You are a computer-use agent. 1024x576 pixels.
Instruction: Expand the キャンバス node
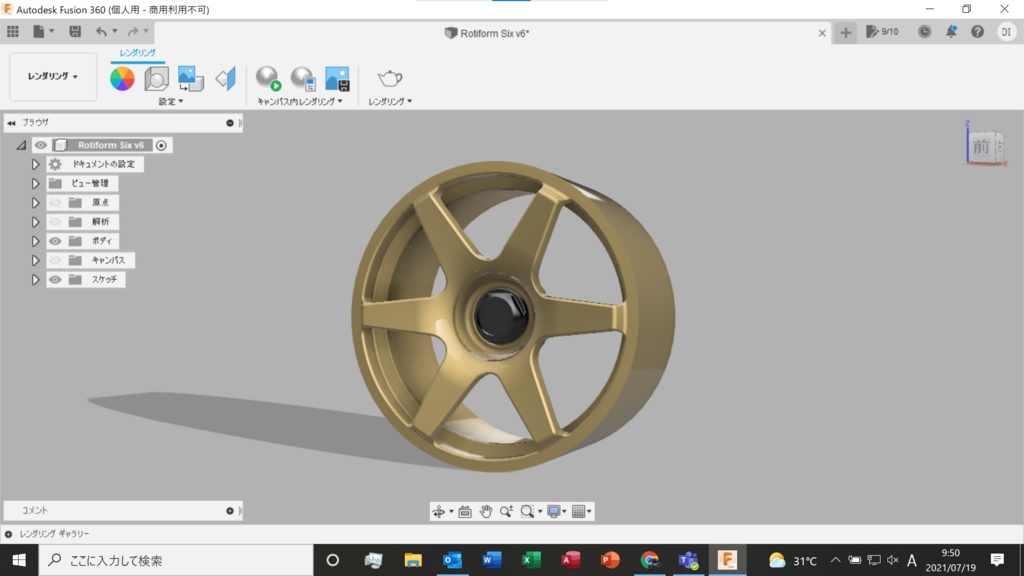point(35,260)
